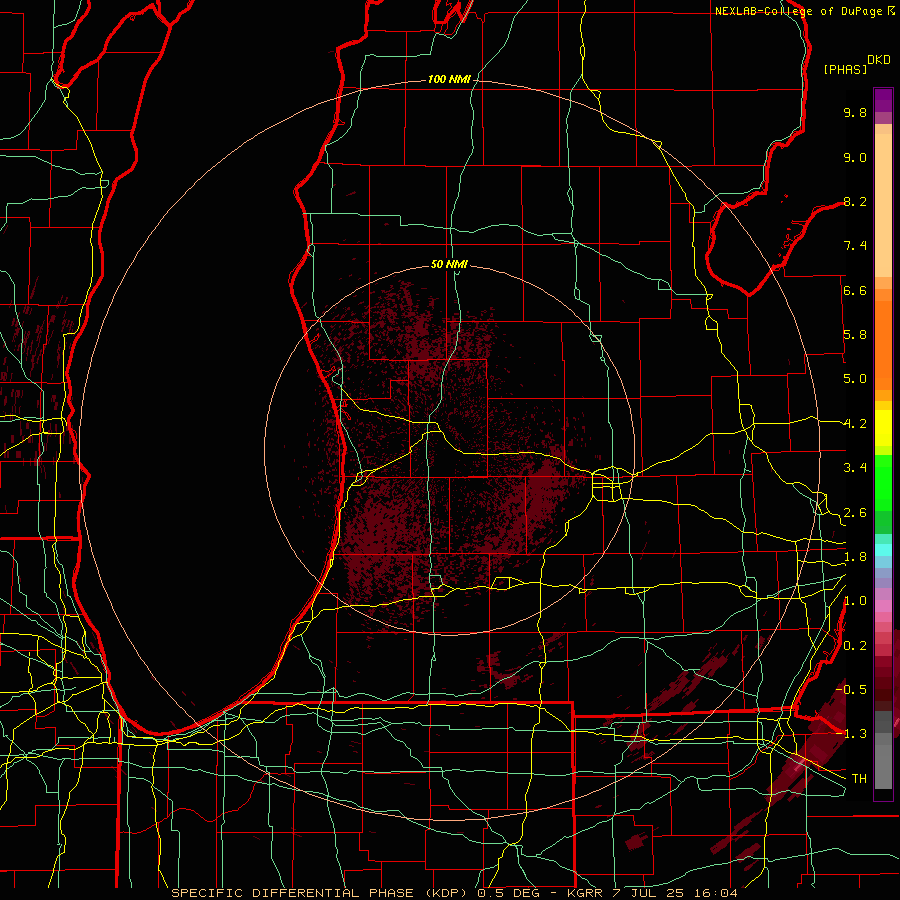Select the 2.6 scale value

click(x=855, y=513)
